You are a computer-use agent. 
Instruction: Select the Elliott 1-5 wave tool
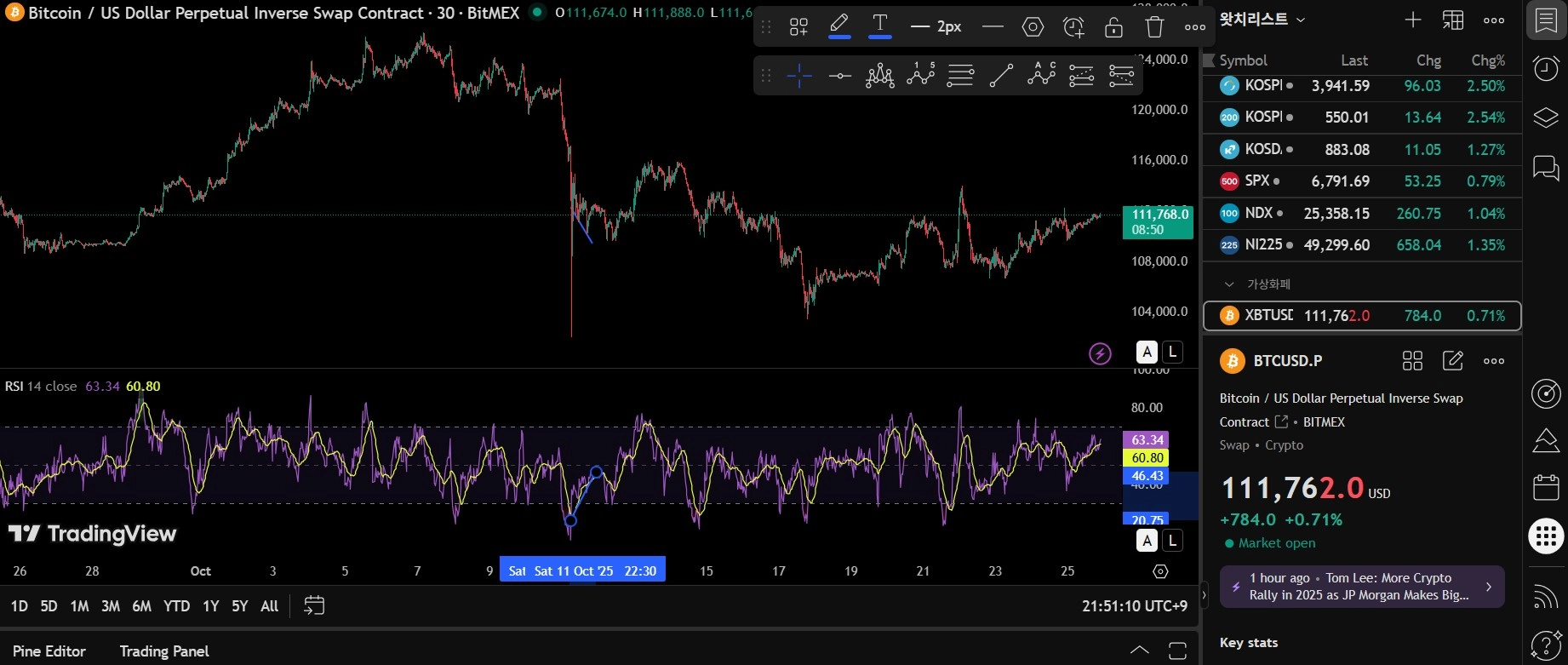tap(921, 76)
